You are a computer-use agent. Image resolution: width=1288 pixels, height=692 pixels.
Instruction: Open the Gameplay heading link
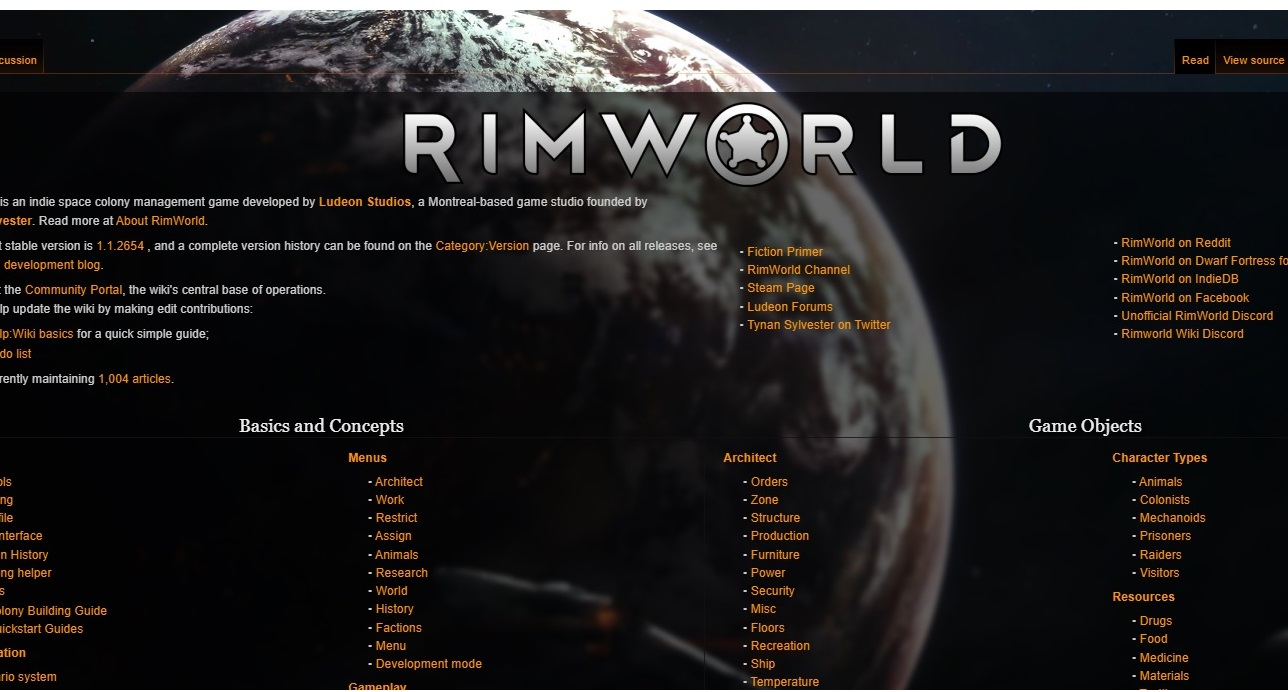(x=377, y=687)
